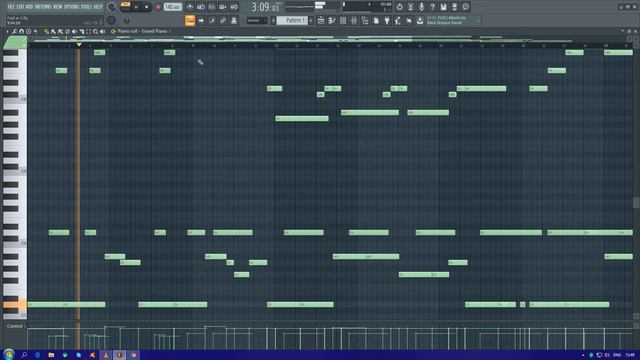This screenshot has height=360, width=640.
Task: Click the render export icon
Action: (454, 7)
